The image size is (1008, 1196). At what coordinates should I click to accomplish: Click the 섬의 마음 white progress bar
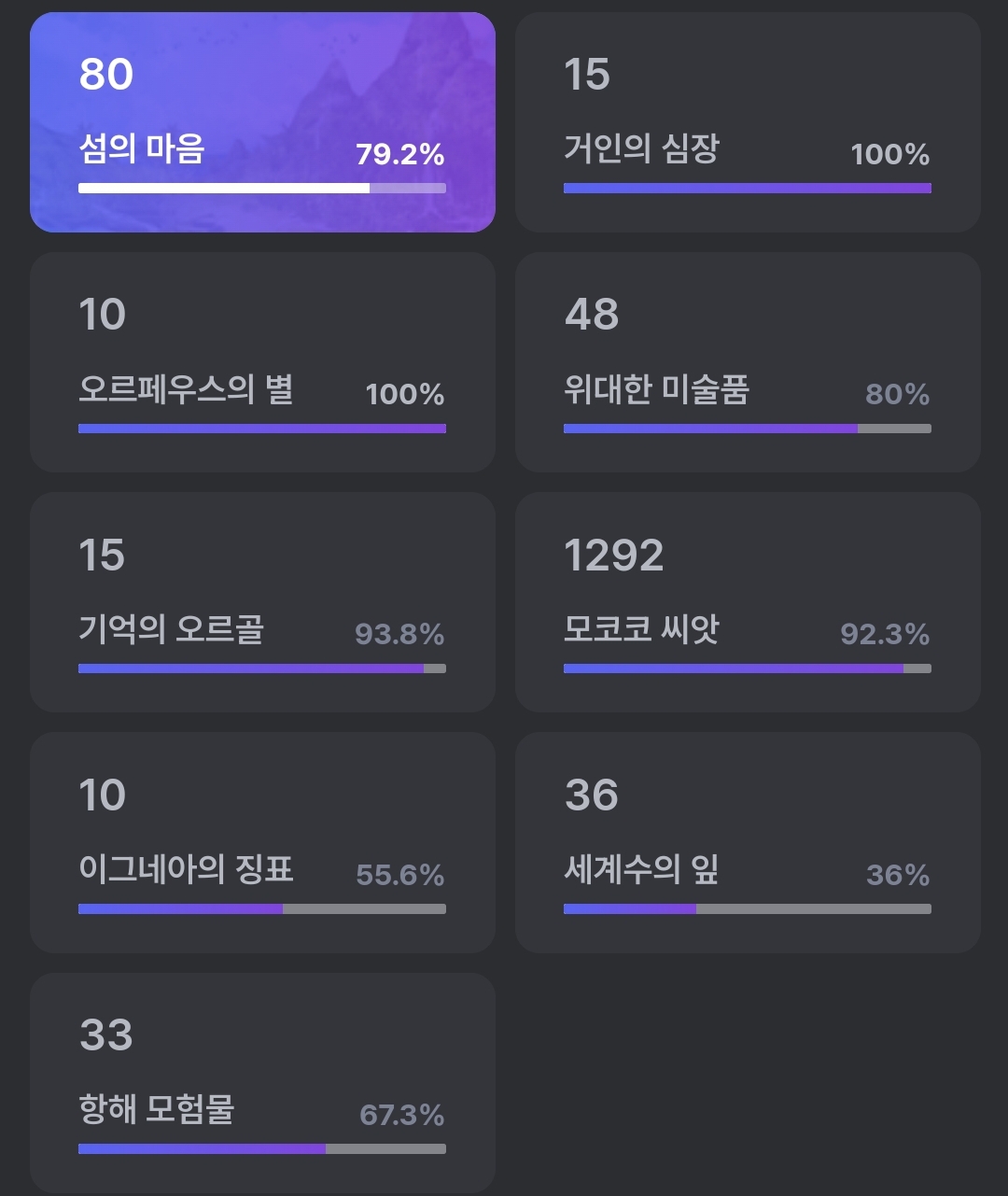click(262, 188)
